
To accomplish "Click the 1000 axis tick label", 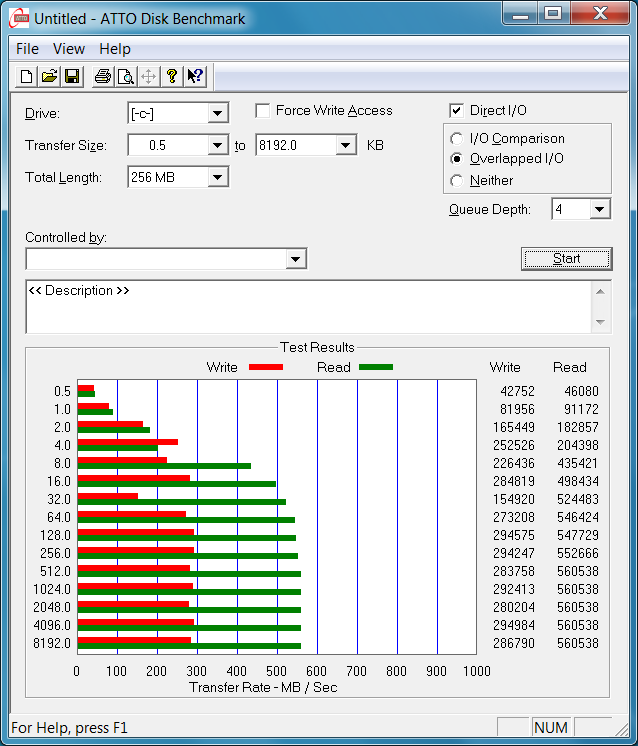I will [477, 671].
